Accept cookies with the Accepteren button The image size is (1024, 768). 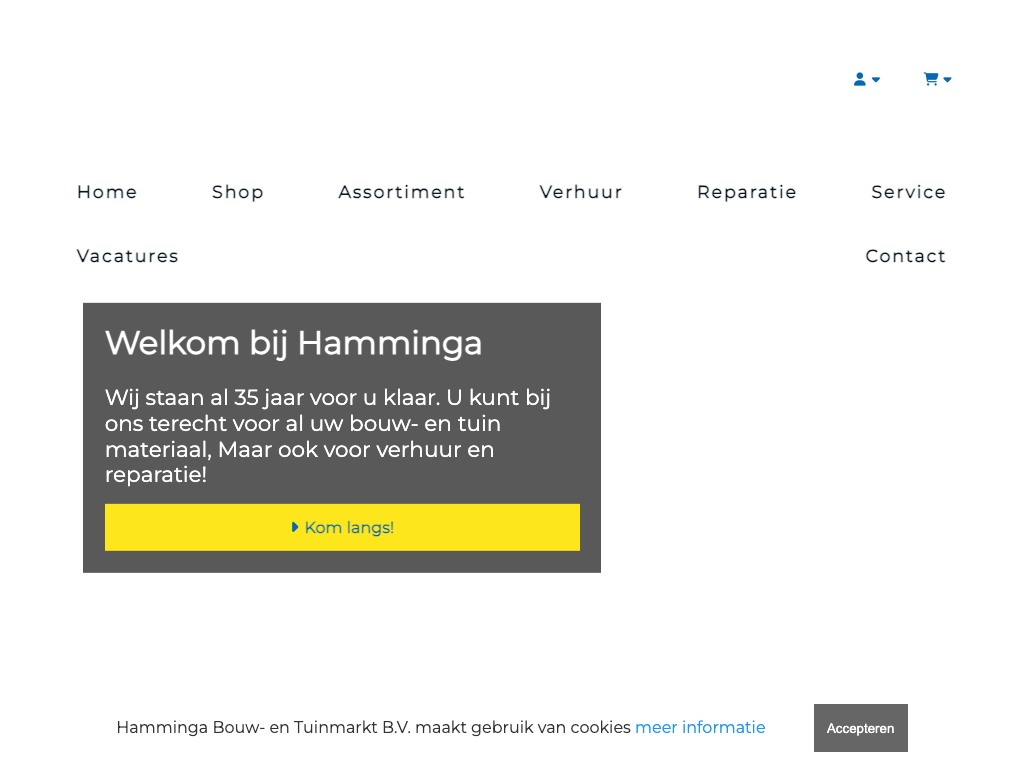[x=860, y=728]
